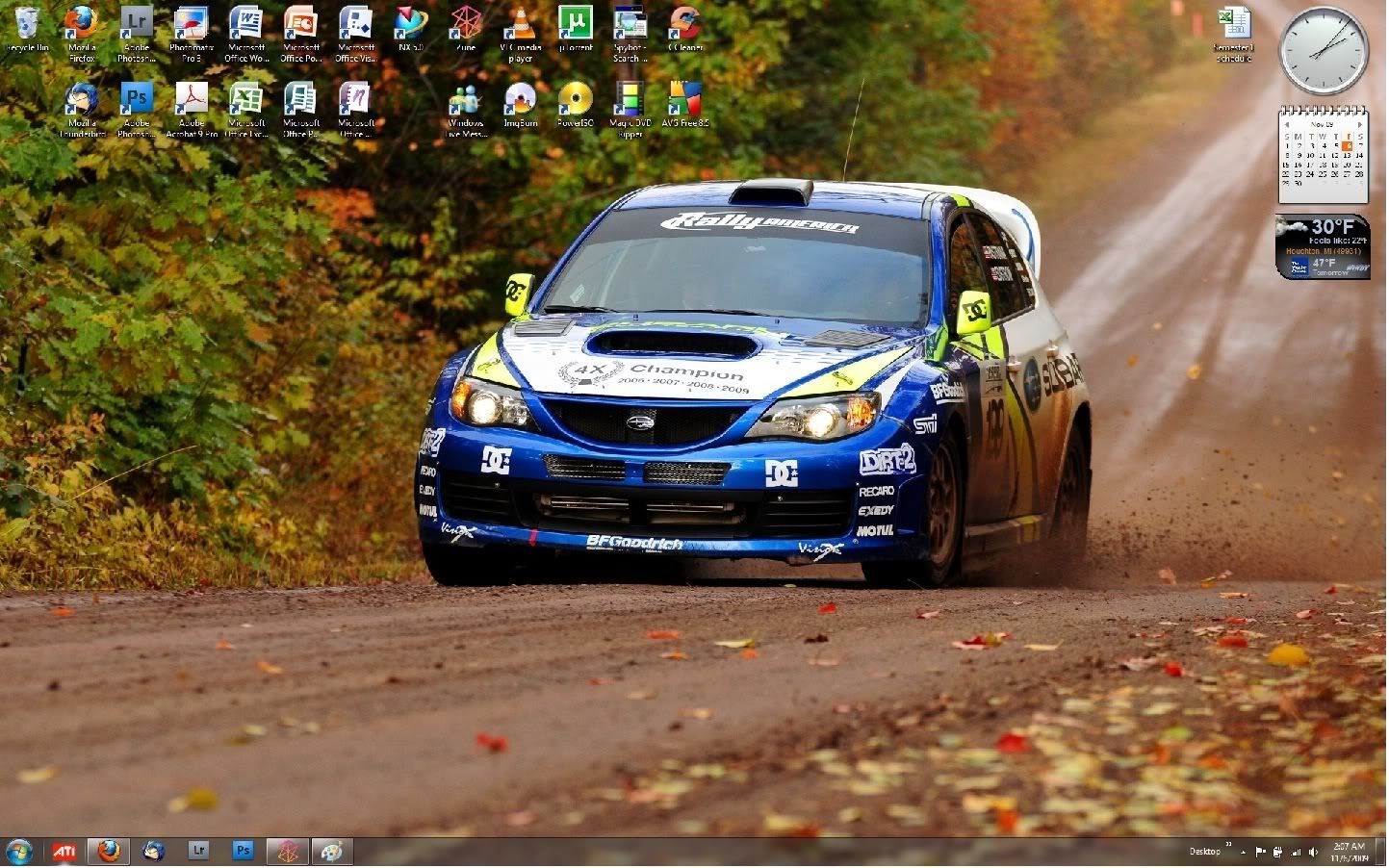Open the Microsoft Office Visio desktop shortcut
1389x868 pixels.
point(356,34)
